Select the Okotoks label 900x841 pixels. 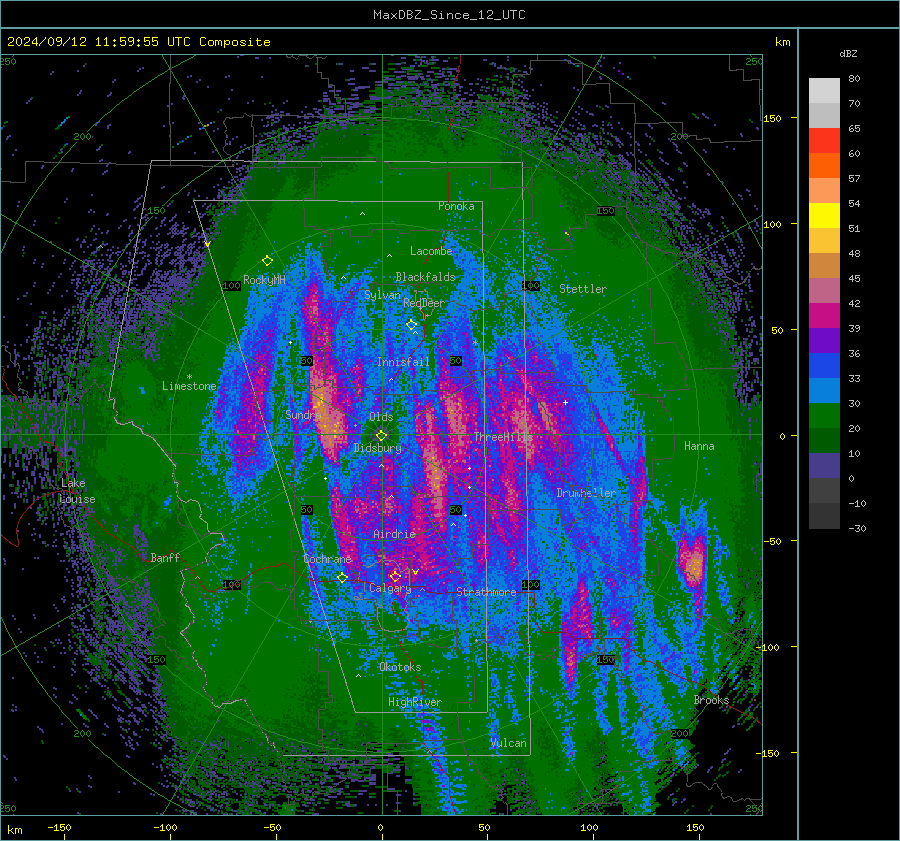coord(400,666)
